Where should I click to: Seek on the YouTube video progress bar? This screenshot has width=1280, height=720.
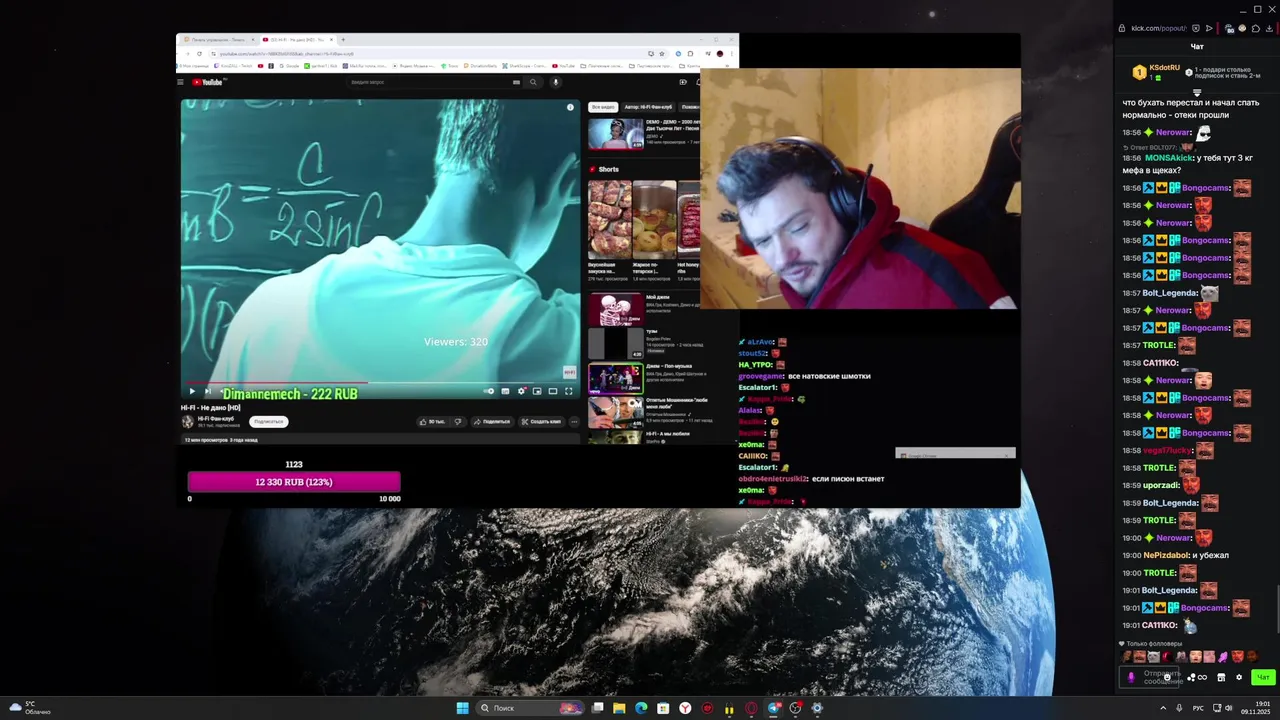point(380,382)
